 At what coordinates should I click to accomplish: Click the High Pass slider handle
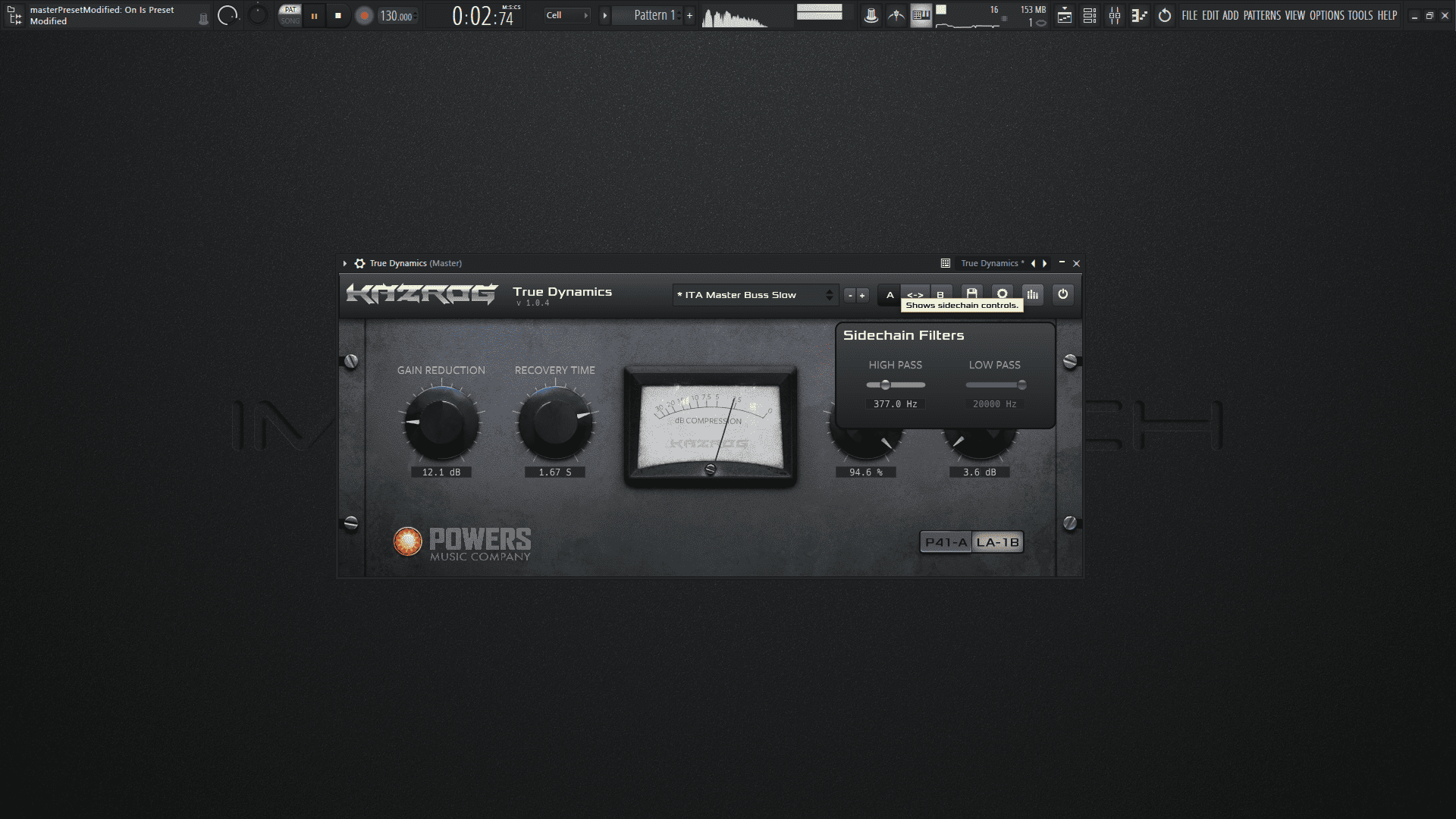coord(885,385)
